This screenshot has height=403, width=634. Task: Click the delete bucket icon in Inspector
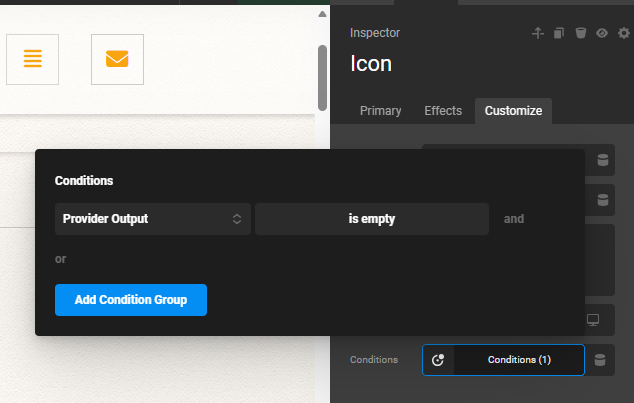coord(581,33)
